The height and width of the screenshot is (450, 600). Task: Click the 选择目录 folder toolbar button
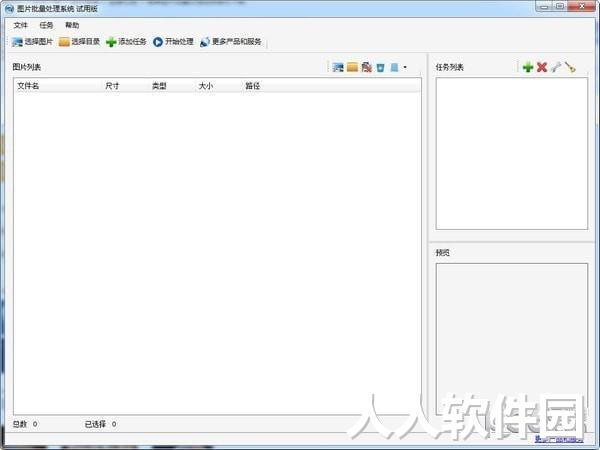pyautogui.click(x=80, y=42)
